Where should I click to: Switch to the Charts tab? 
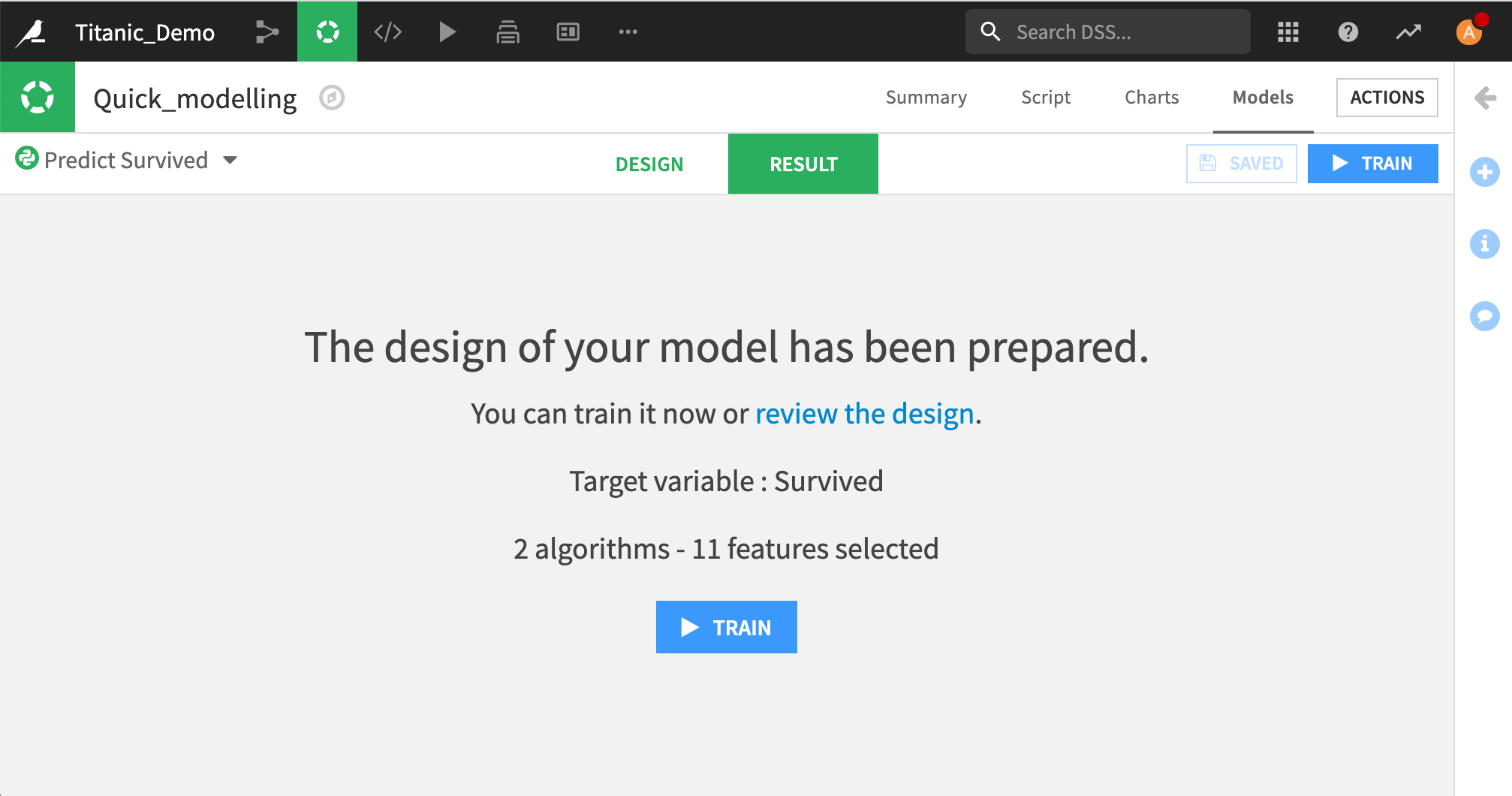pyautogui.click(x=1152, y=98)
